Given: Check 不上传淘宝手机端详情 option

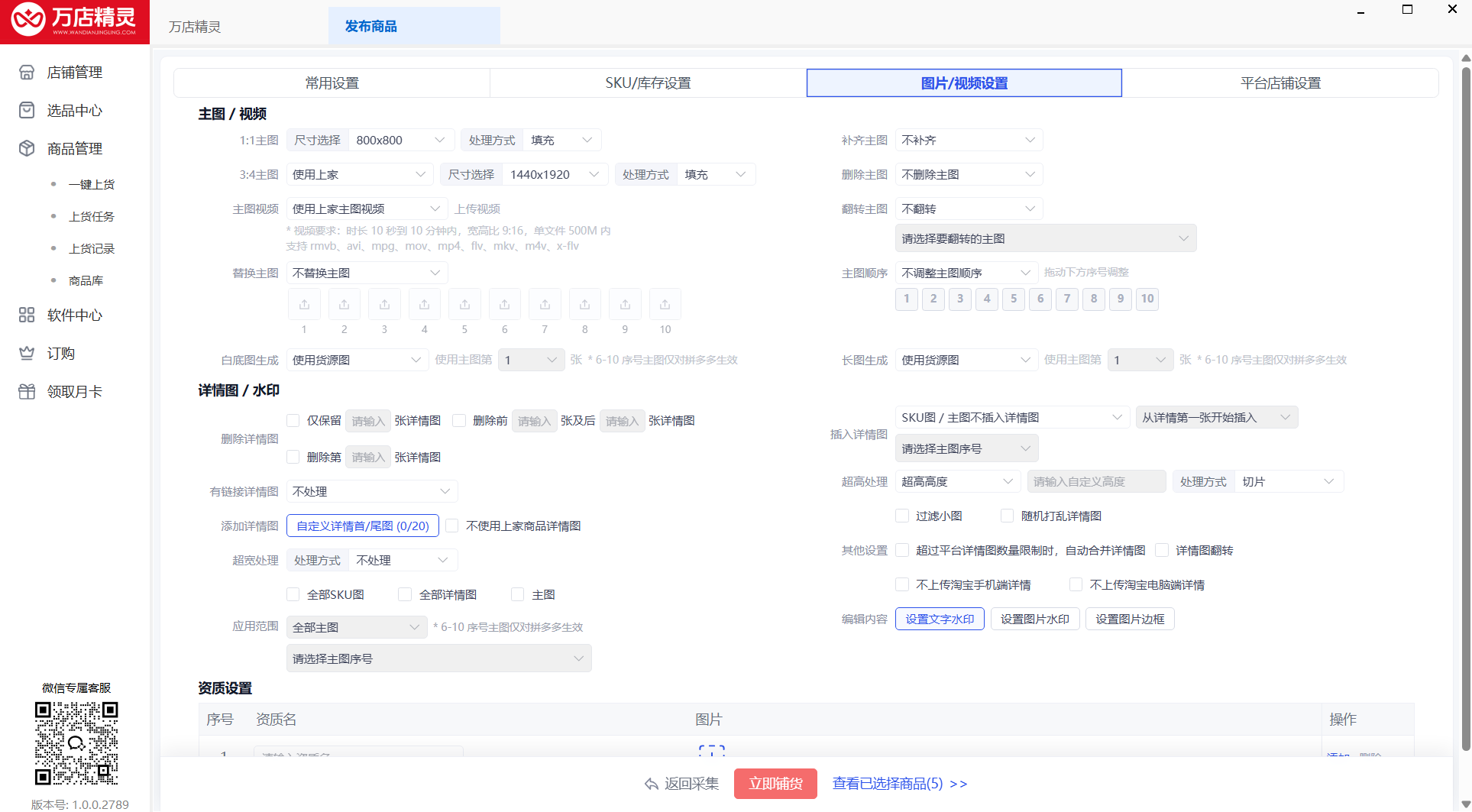Looking at the screenshot, I should tap(902, 584).
